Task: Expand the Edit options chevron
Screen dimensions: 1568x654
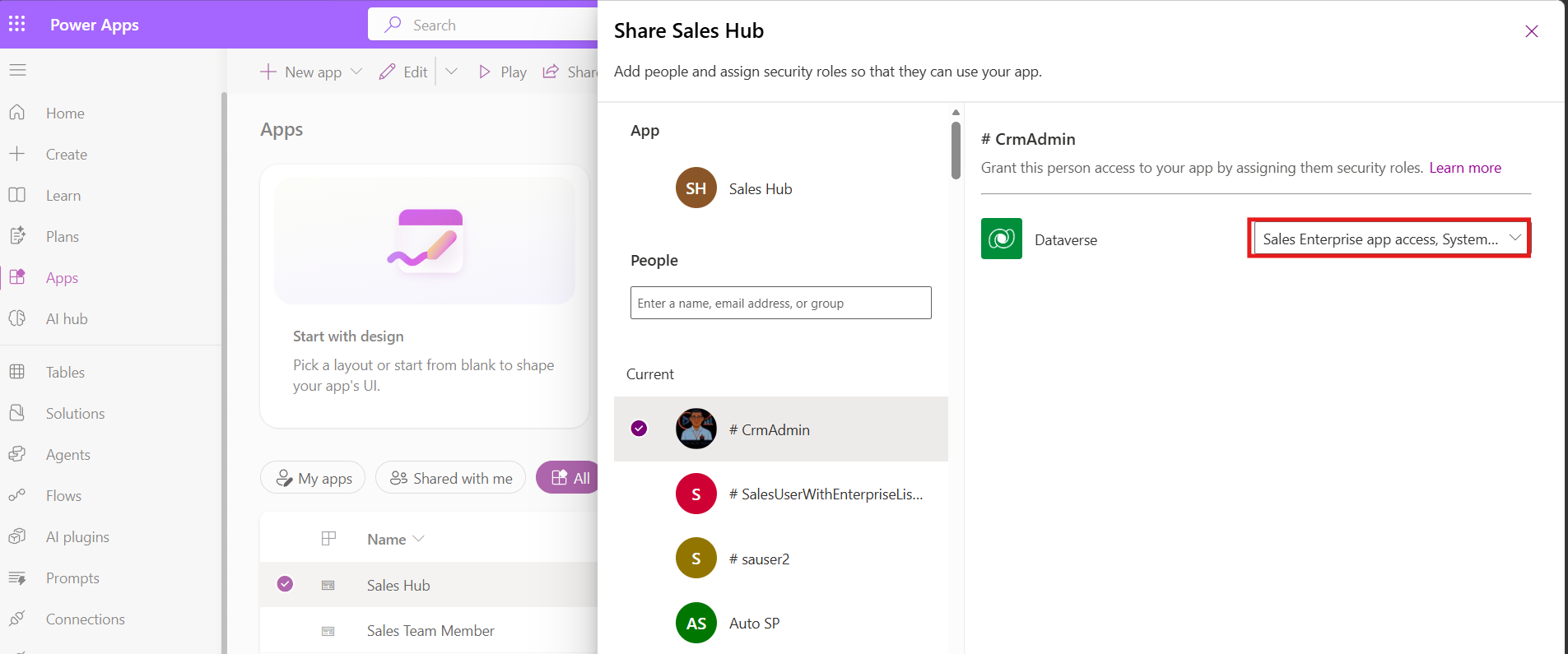Action: 451,72
